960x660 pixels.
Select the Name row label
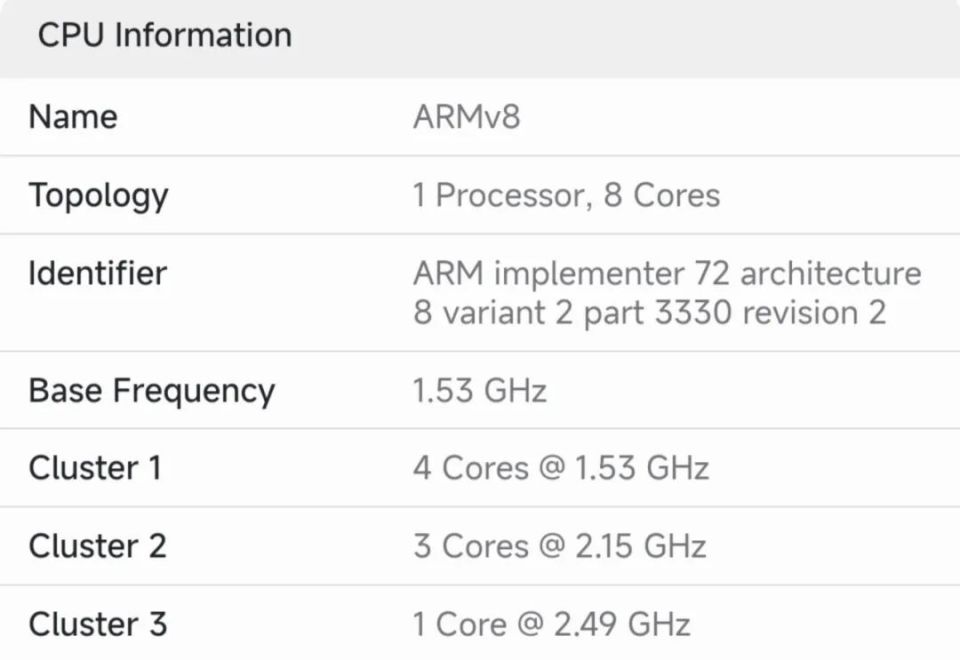(x=73, y=116)
